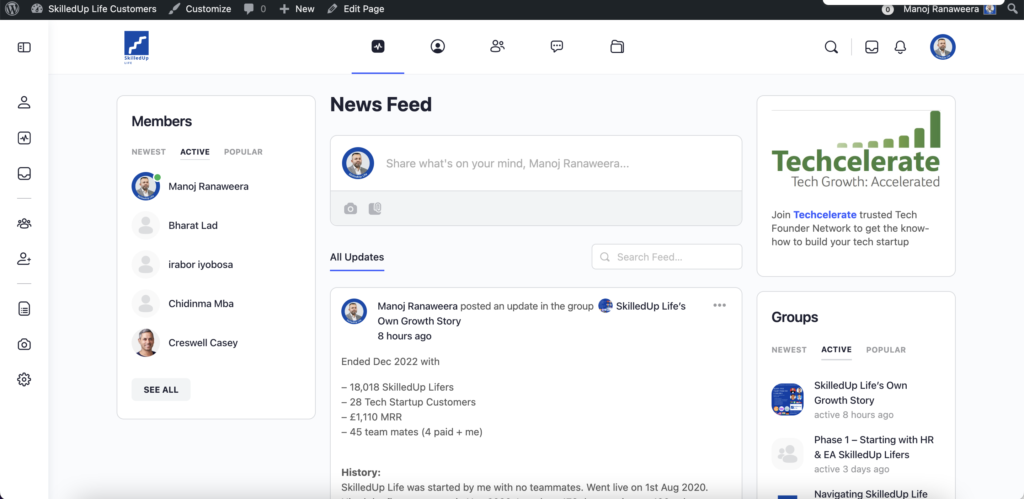Click the SkilledUp Life logo

pyautogui.click(x=136, y=47)
